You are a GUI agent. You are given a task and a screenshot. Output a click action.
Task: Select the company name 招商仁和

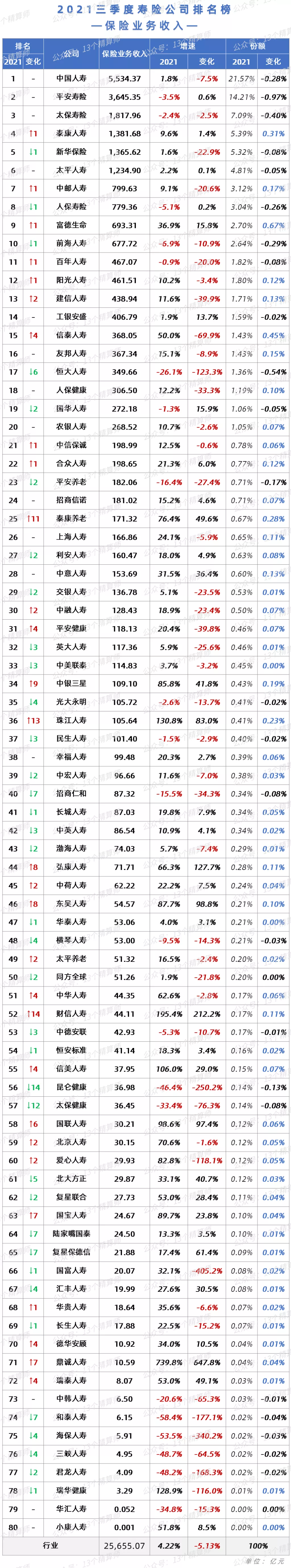click(72, 794)
